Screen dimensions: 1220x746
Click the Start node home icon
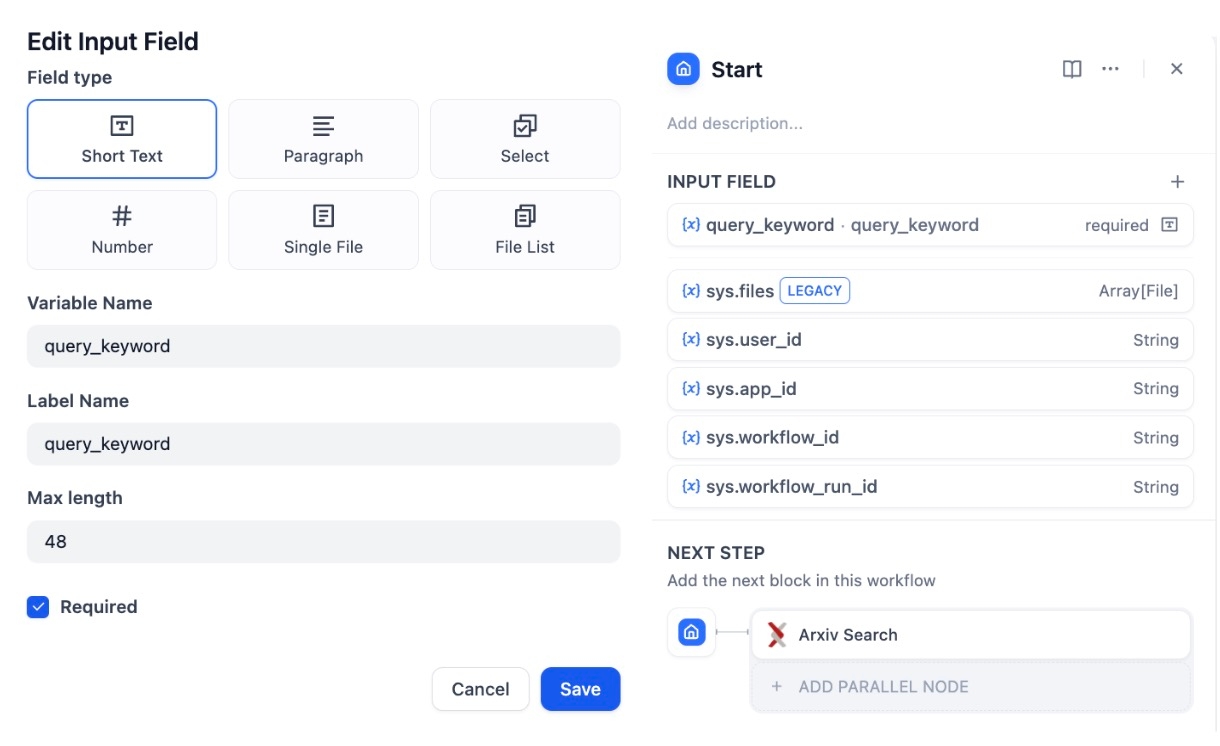(x=684, y=69)
